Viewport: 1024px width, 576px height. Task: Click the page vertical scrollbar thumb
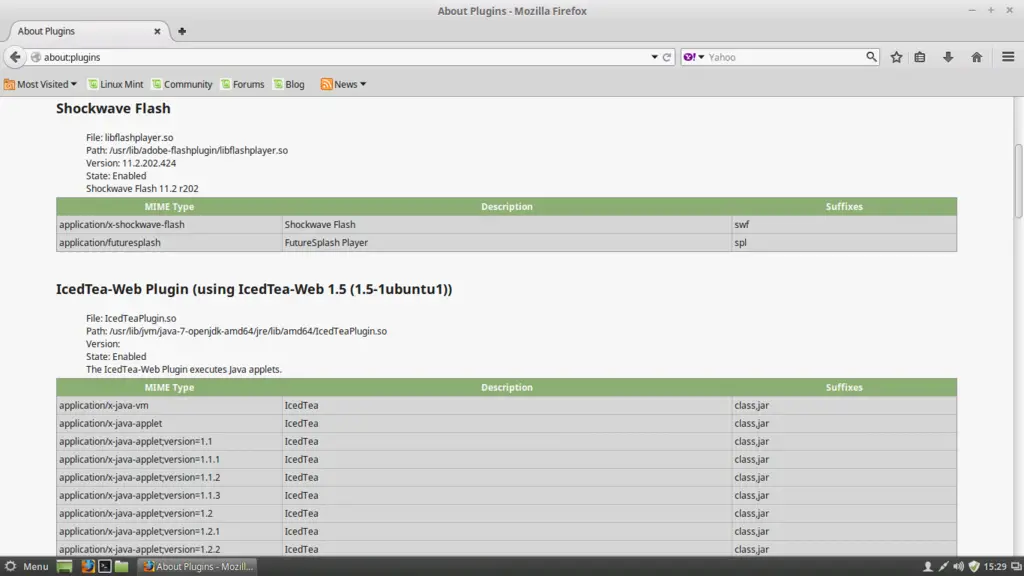pyautogui.click(x=1018, y=180)
